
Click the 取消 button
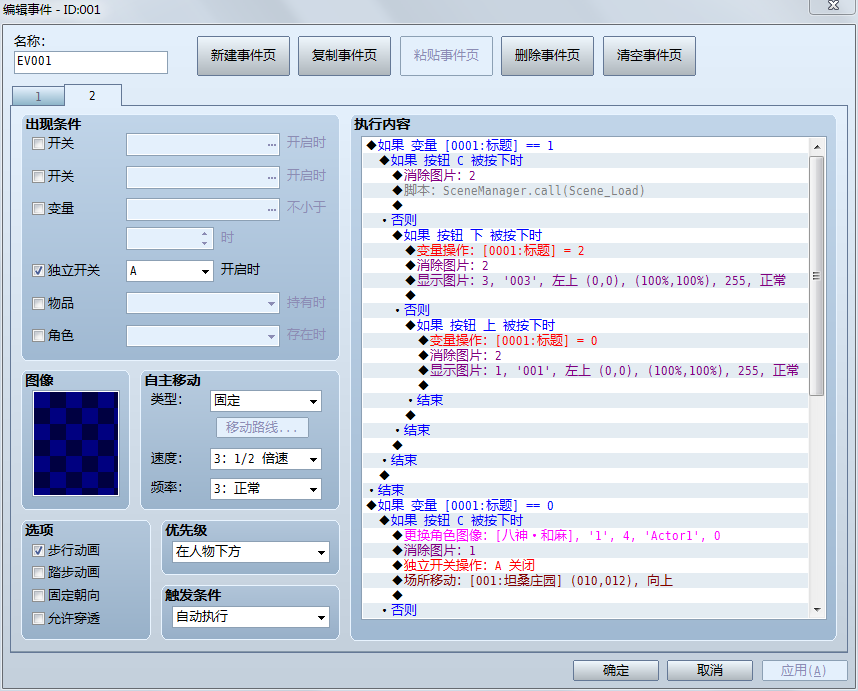(x=710, y=671)
